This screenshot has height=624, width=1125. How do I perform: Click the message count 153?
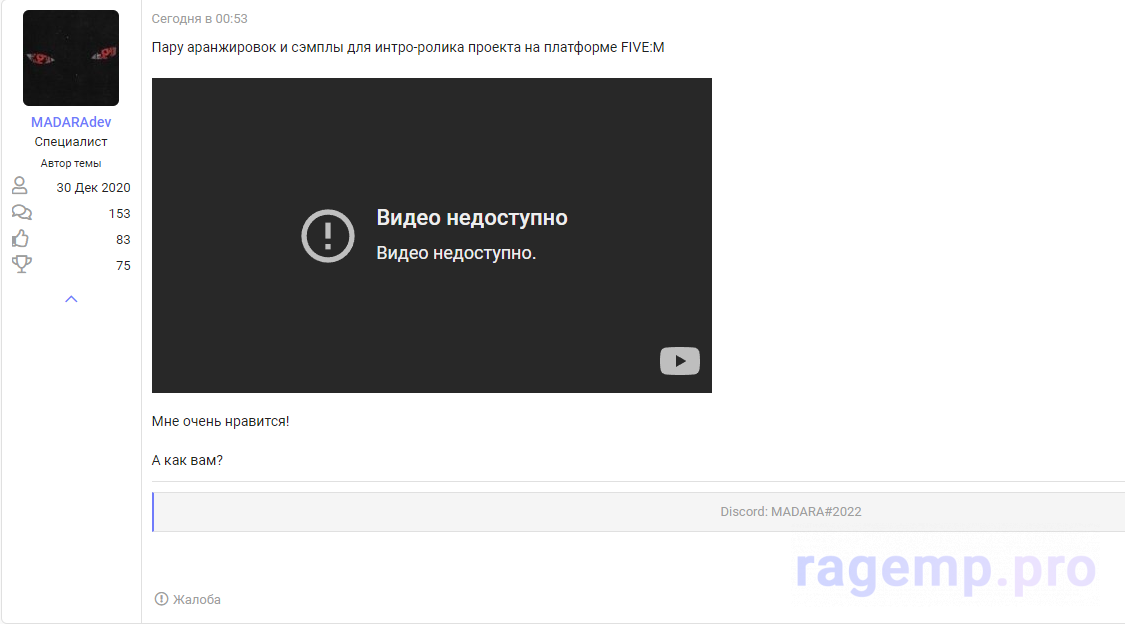coord(119,213)
